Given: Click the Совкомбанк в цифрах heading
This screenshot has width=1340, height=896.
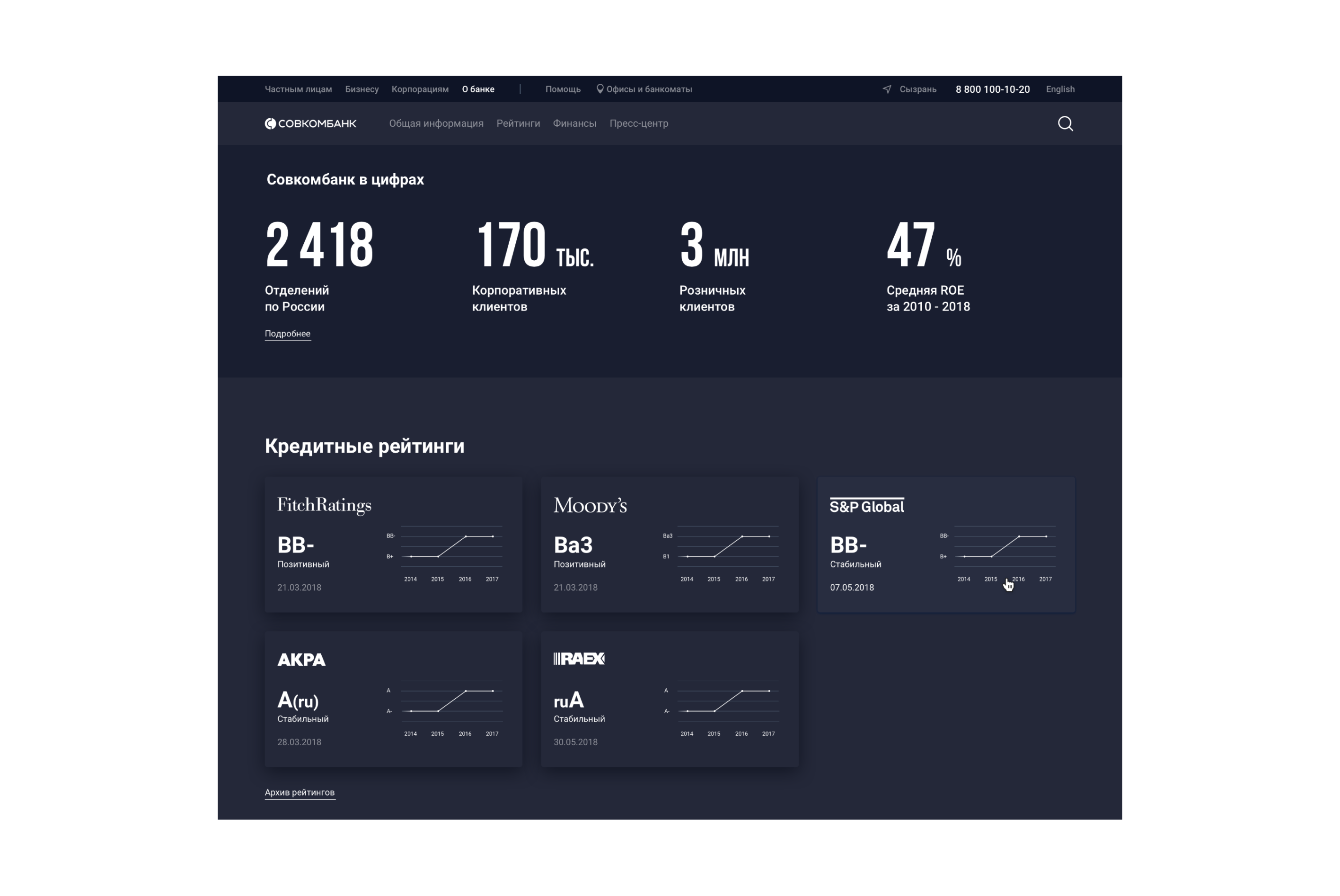Looking at the screenshot, I should point(345,179).
